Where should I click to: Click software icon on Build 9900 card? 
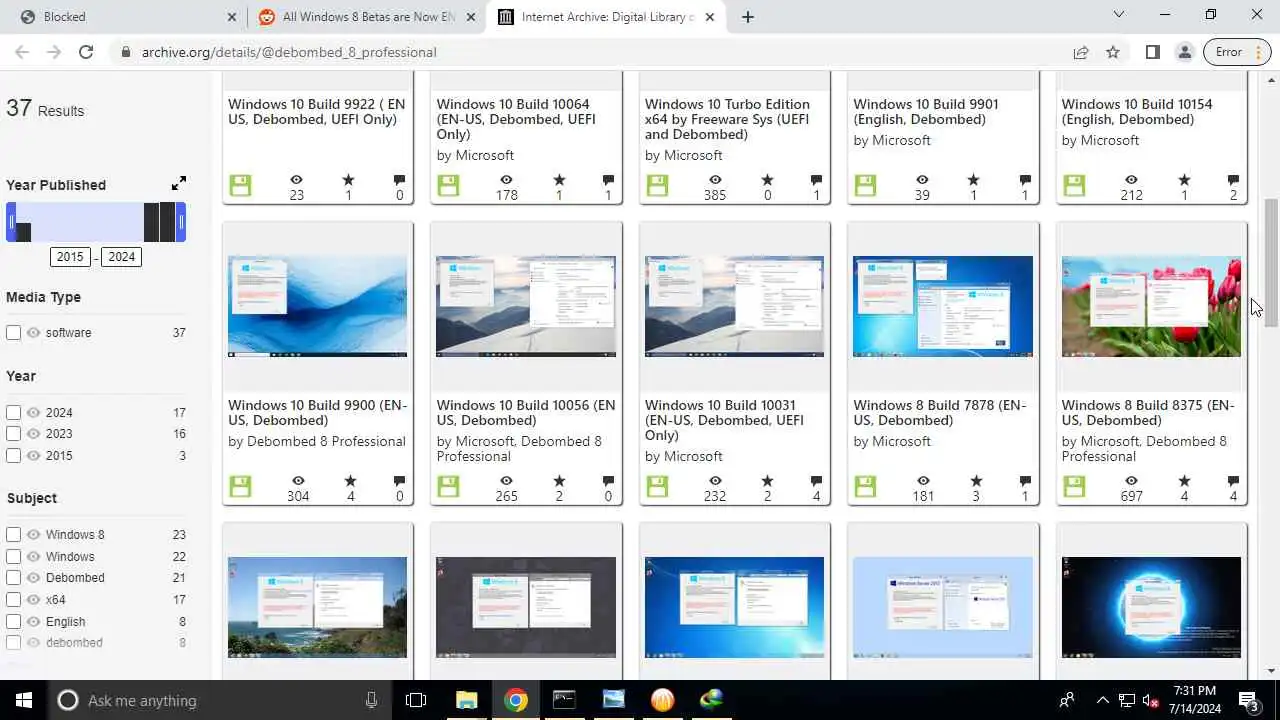point(240,486)
